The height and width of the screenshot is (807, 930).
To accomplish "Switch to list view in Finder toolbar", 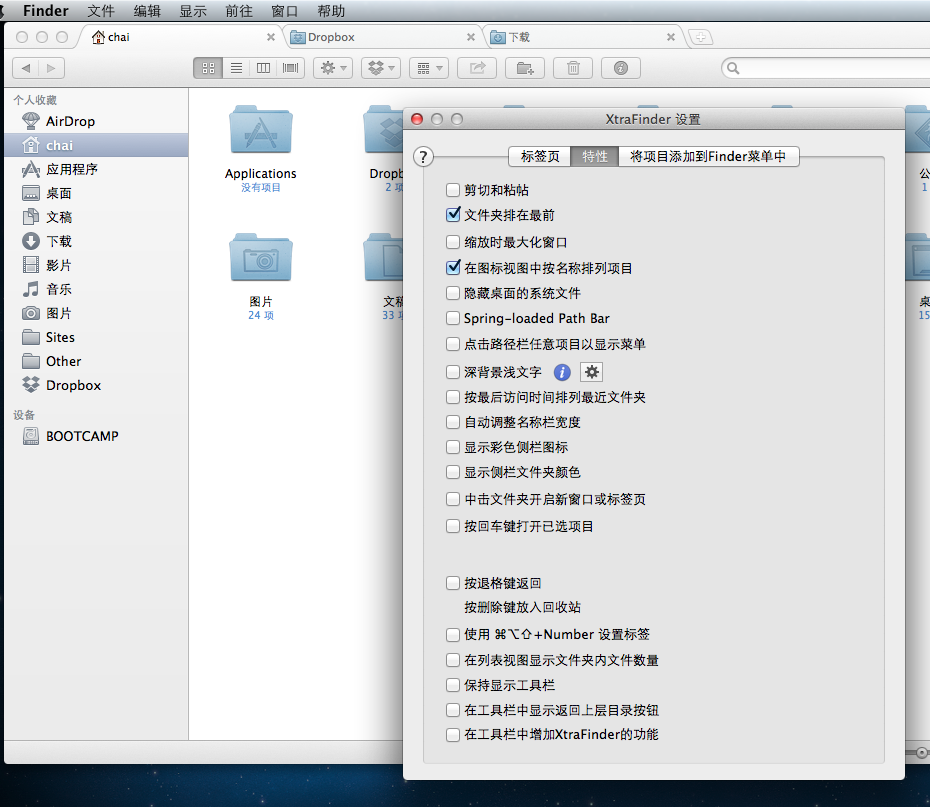I will (x=236, y=68).
